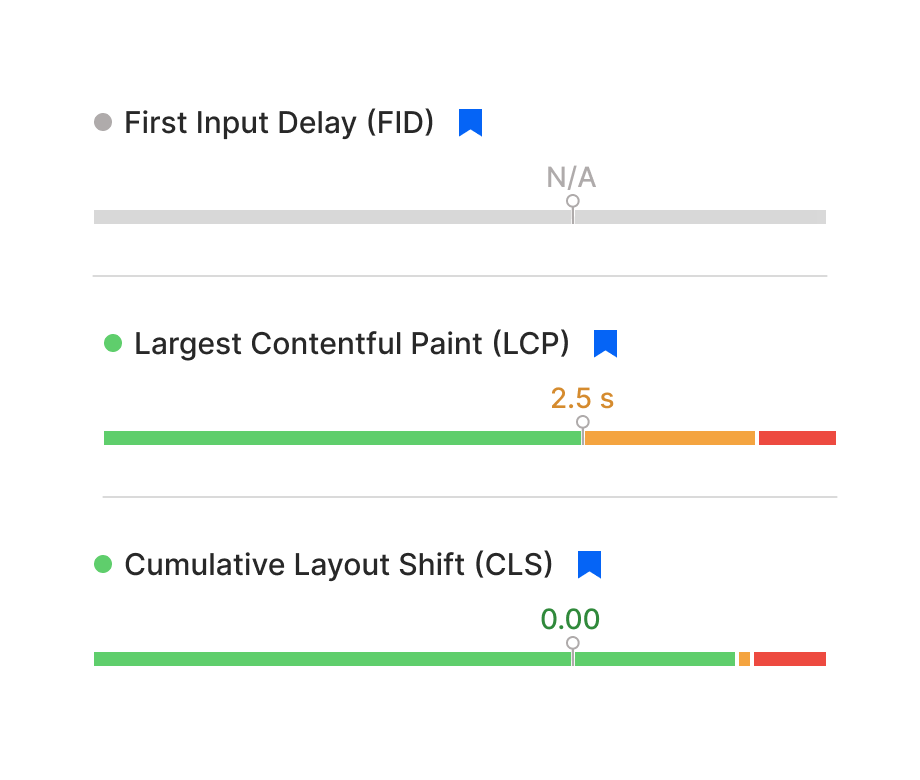920x780 pixels.
Task: Open the First Input Delay (FID) label
Action: click(x=279, y=123)
